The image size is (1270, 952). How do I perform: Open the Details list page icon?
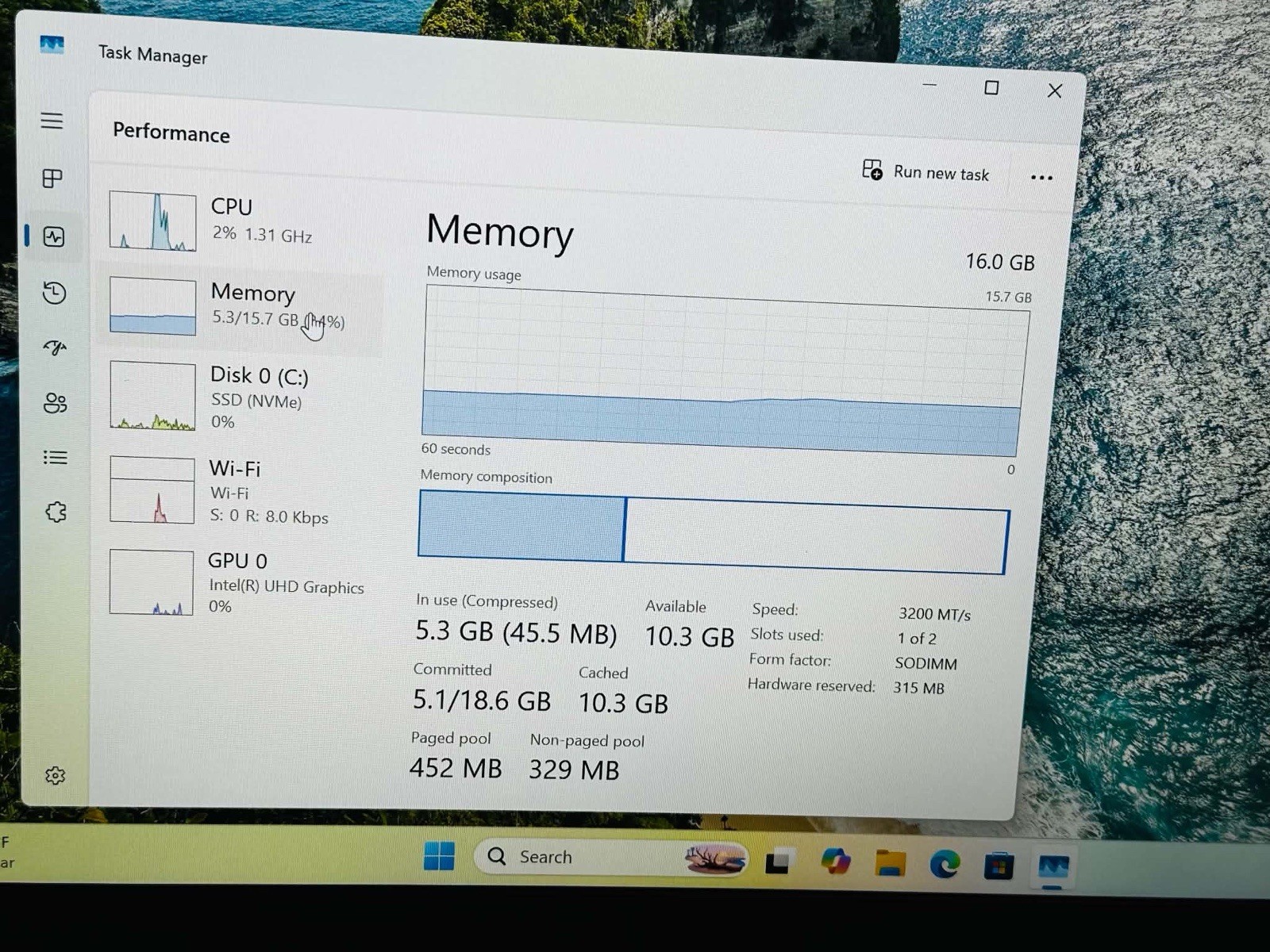point(56,458)
